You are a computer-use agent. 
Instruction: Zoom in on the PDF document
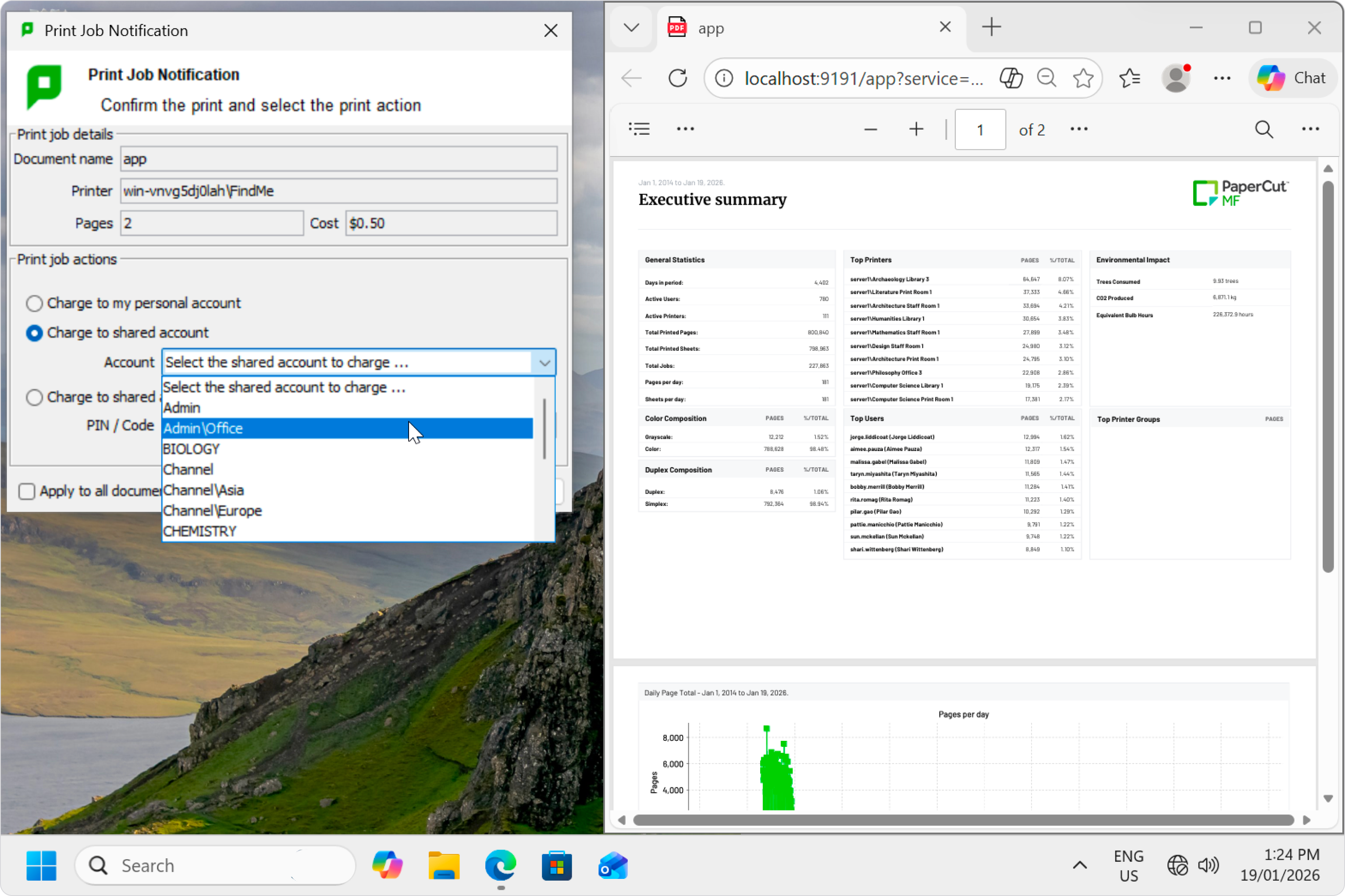click(x=915, y=129)
